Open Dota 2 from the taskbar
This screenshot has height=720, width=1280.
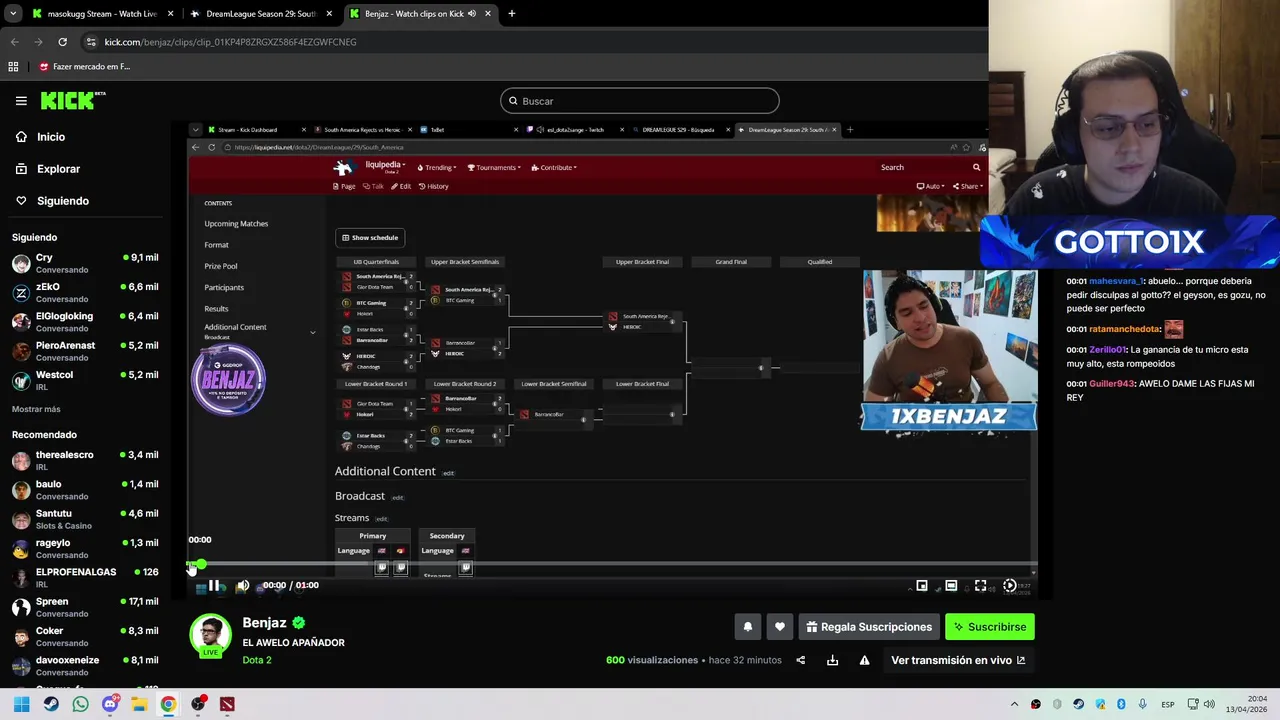tap(227, 704)
